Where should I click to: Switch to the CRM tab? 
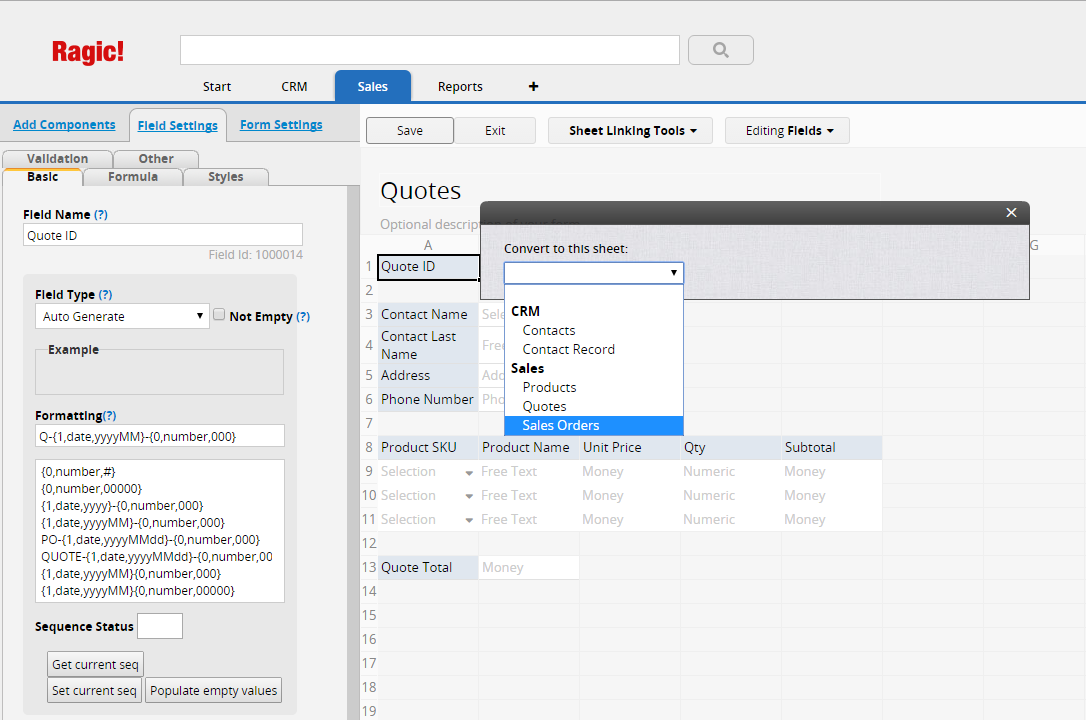click(294, 87)
